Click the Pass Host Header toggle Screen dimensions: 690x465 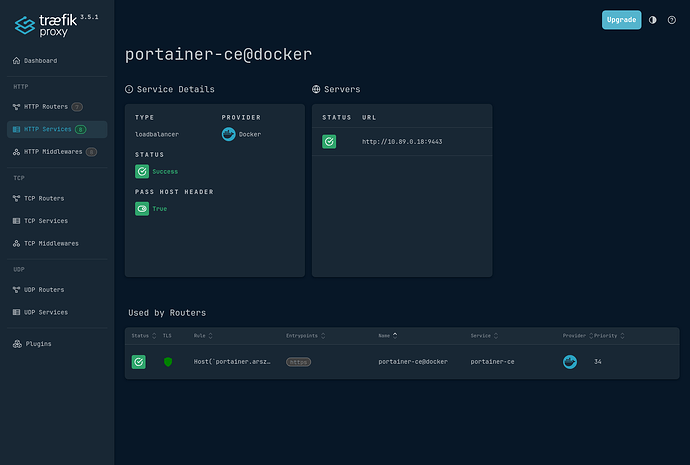pyautogui.click(x=142, y=209)
